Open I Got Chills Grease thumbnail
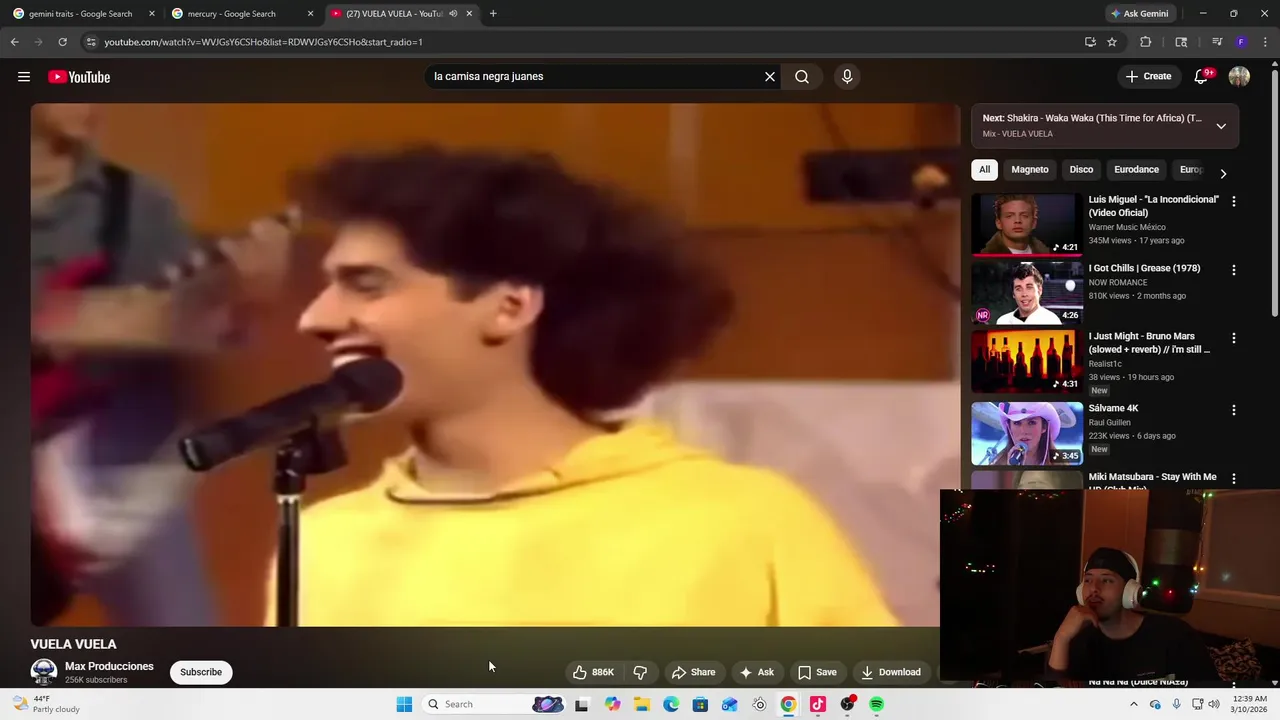This screenshot has height=720, width=1280. point(1027,294)
